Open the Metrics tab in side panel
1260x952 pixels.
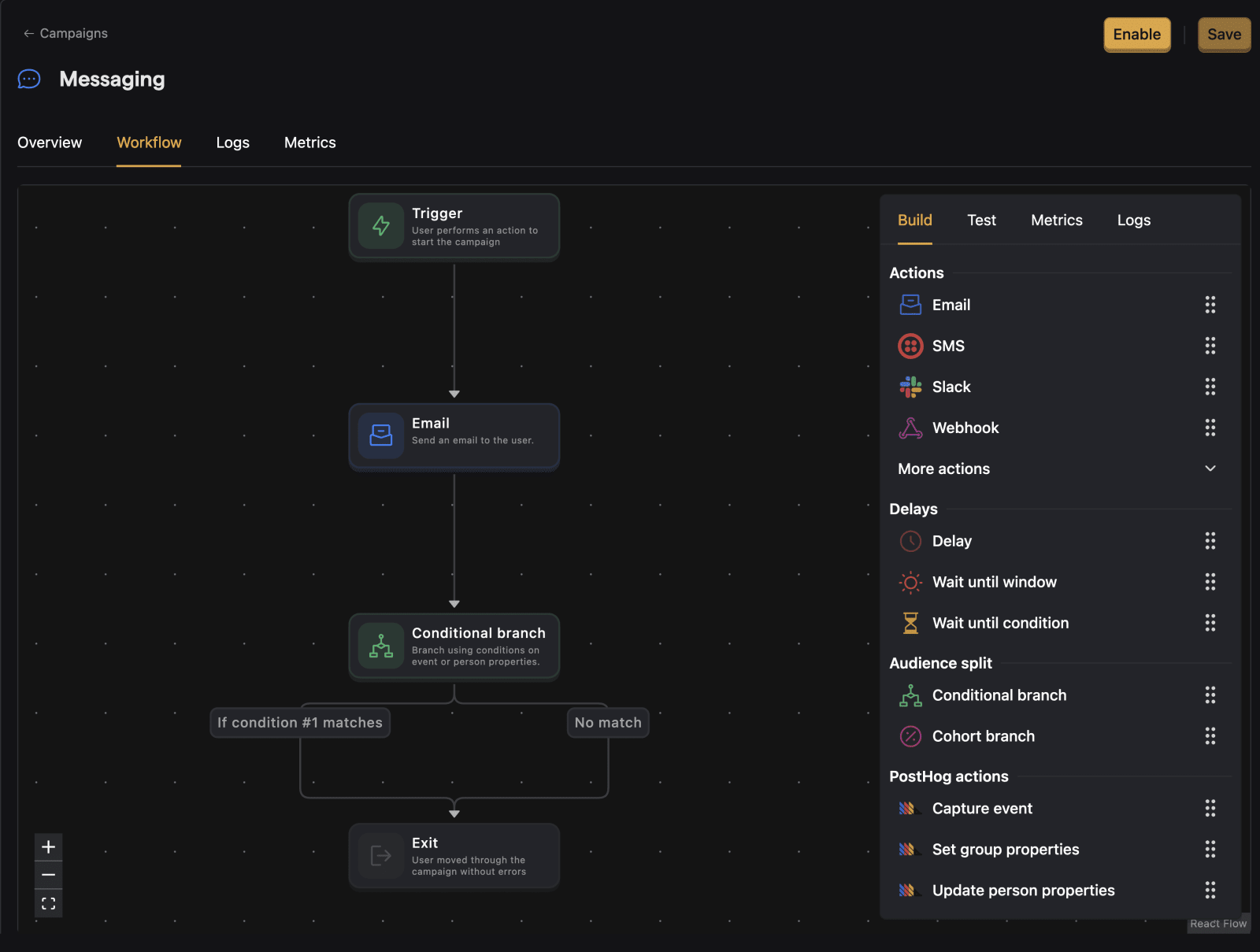(x=1057, y=220)
